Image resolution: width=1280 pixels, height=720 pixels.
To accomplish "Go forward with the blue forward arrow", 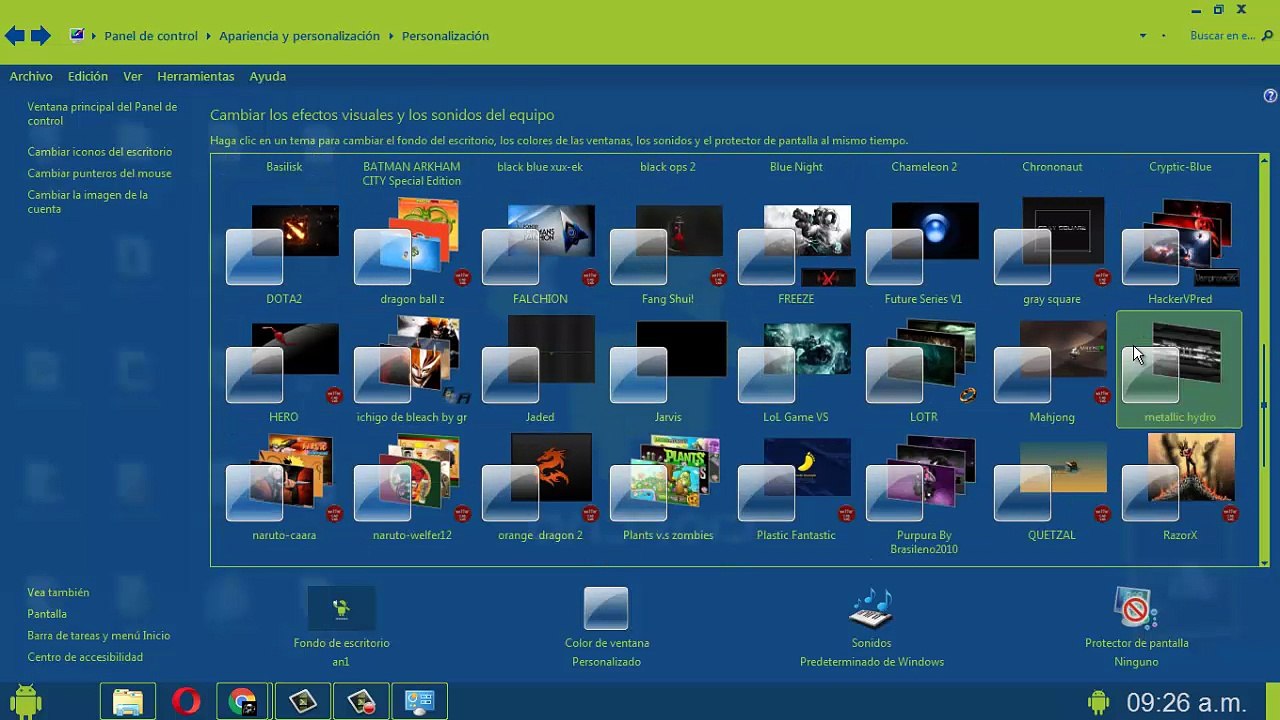I will click(40, 36).
